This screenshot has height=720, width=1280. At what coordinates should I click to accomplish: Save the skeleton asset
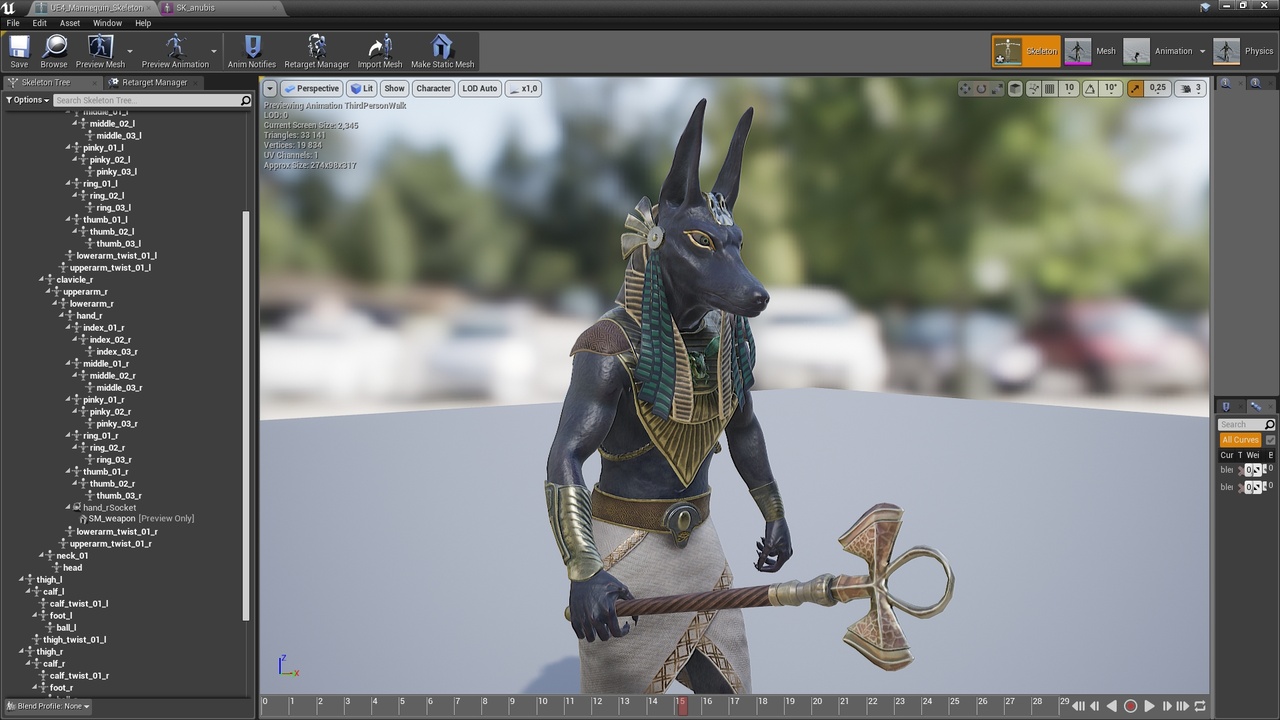(x=19, y=51)
